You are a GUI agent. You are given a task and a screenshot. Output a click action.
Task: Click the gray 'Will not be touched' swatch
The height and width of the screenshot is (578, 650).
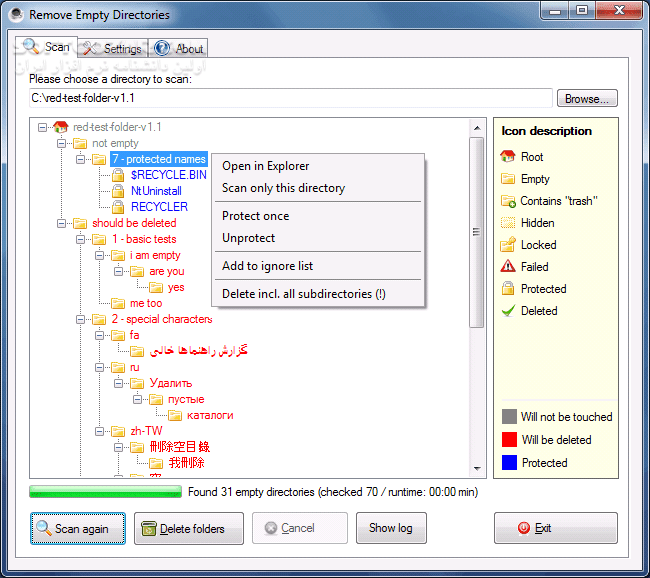(509, 416)
